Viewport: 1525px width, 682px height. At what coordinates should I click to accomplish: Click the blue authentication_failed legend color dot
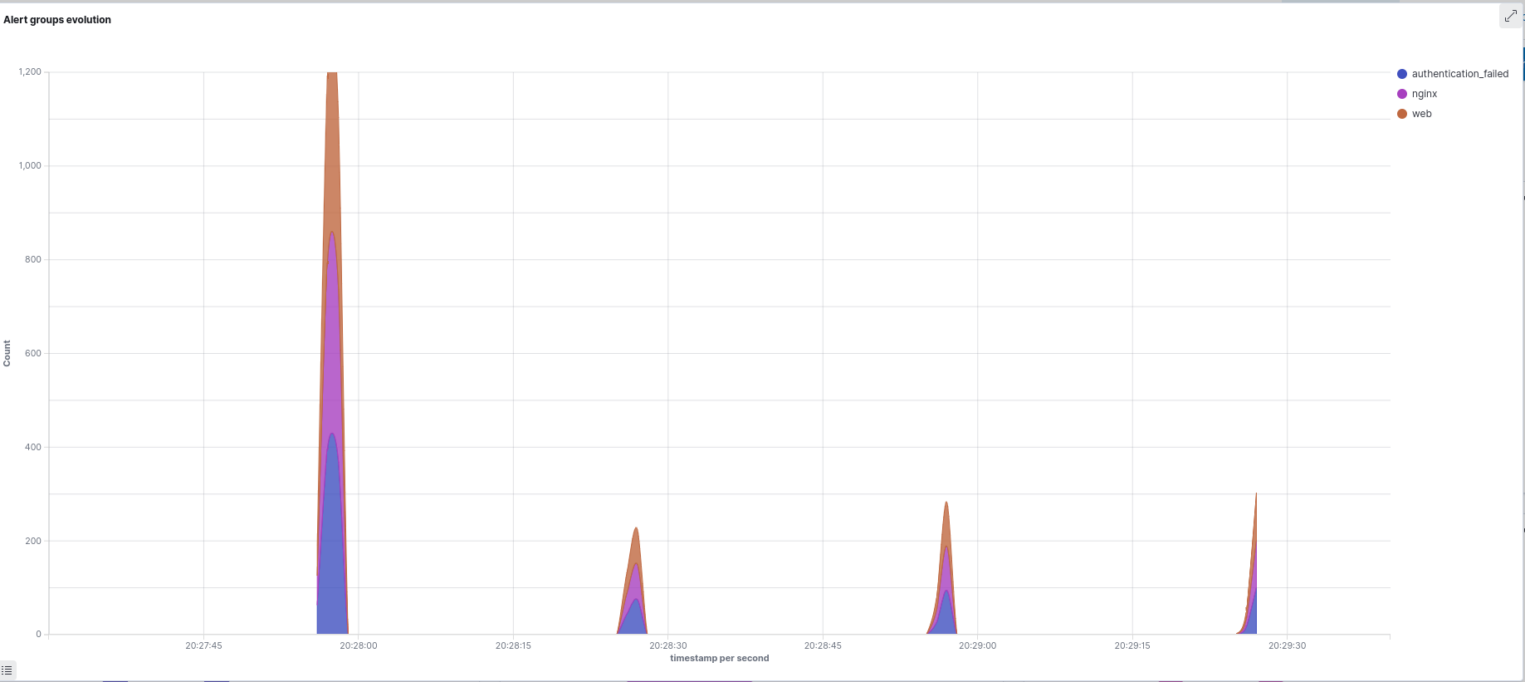[x=1402, y=74]
